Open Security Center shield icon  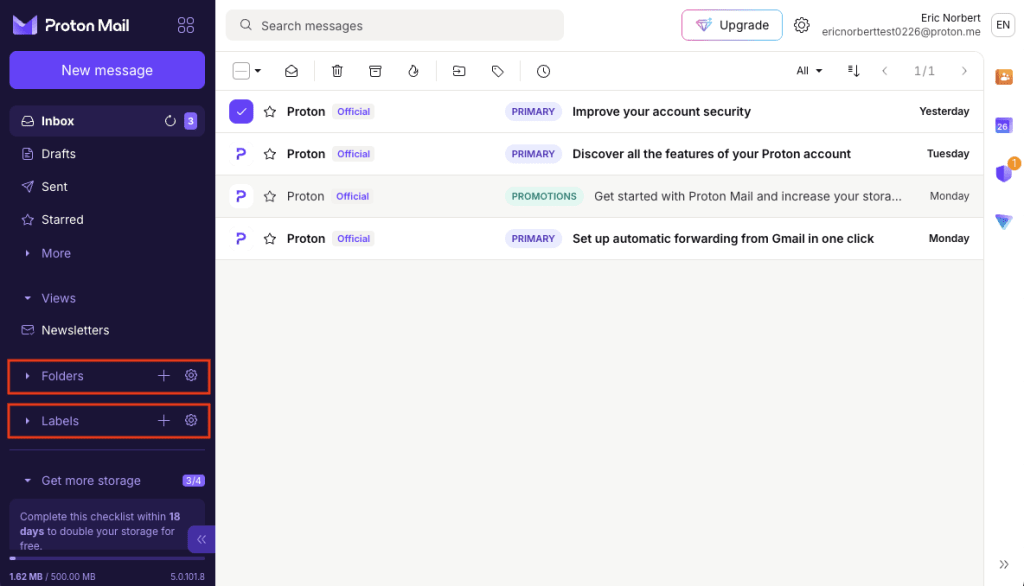pos(1004,173)
